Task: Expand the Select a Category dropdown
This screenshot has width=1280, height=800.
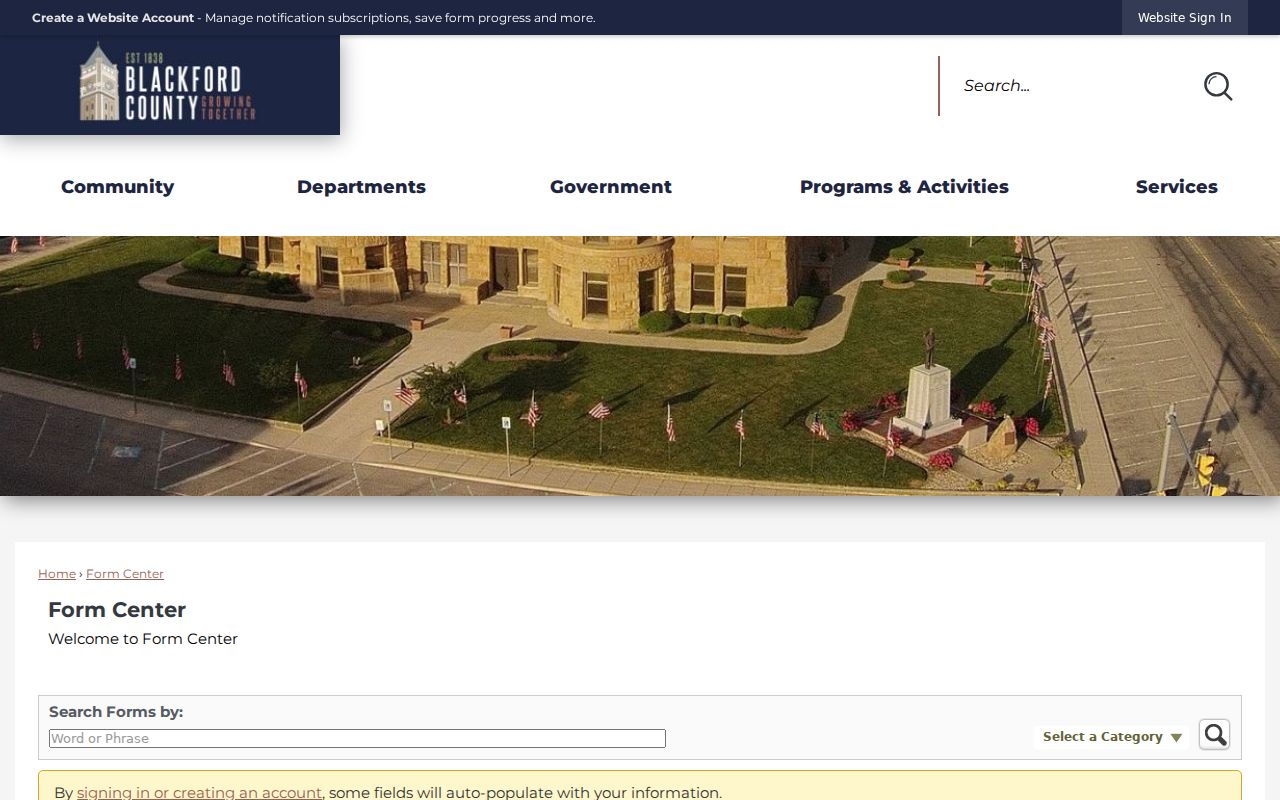Action: (x=1112, y=737)
